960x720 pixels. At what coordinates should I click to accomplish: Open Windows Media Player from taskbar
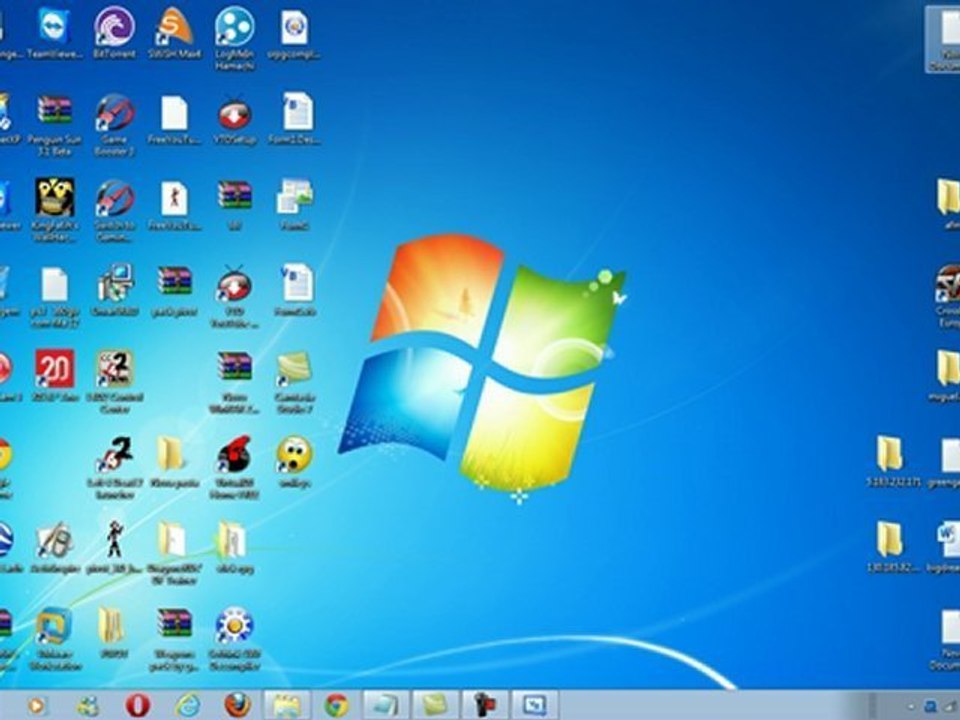pyautogui.click(x=36, y=705)
